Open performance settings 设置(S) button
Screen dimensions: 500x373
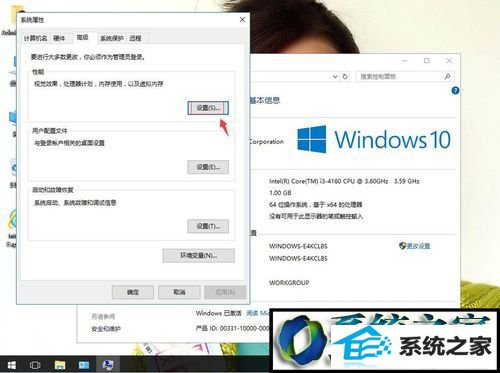[x=208, y=108]
